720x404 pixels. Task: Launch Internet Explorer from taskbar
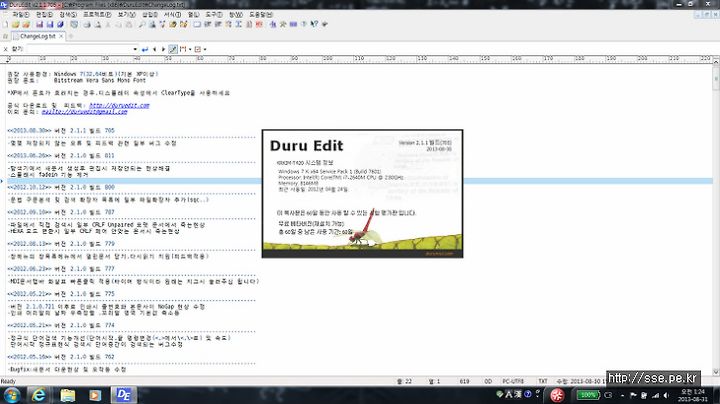[x=39, y=395]
